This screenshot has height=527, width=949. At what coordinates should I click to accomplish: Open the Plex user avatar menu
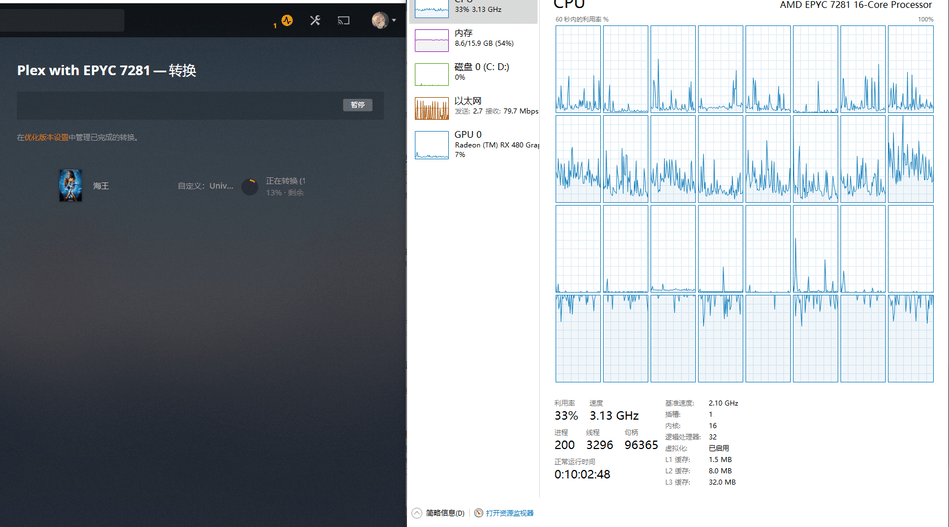pyautogui.click(x=383, y=21)
